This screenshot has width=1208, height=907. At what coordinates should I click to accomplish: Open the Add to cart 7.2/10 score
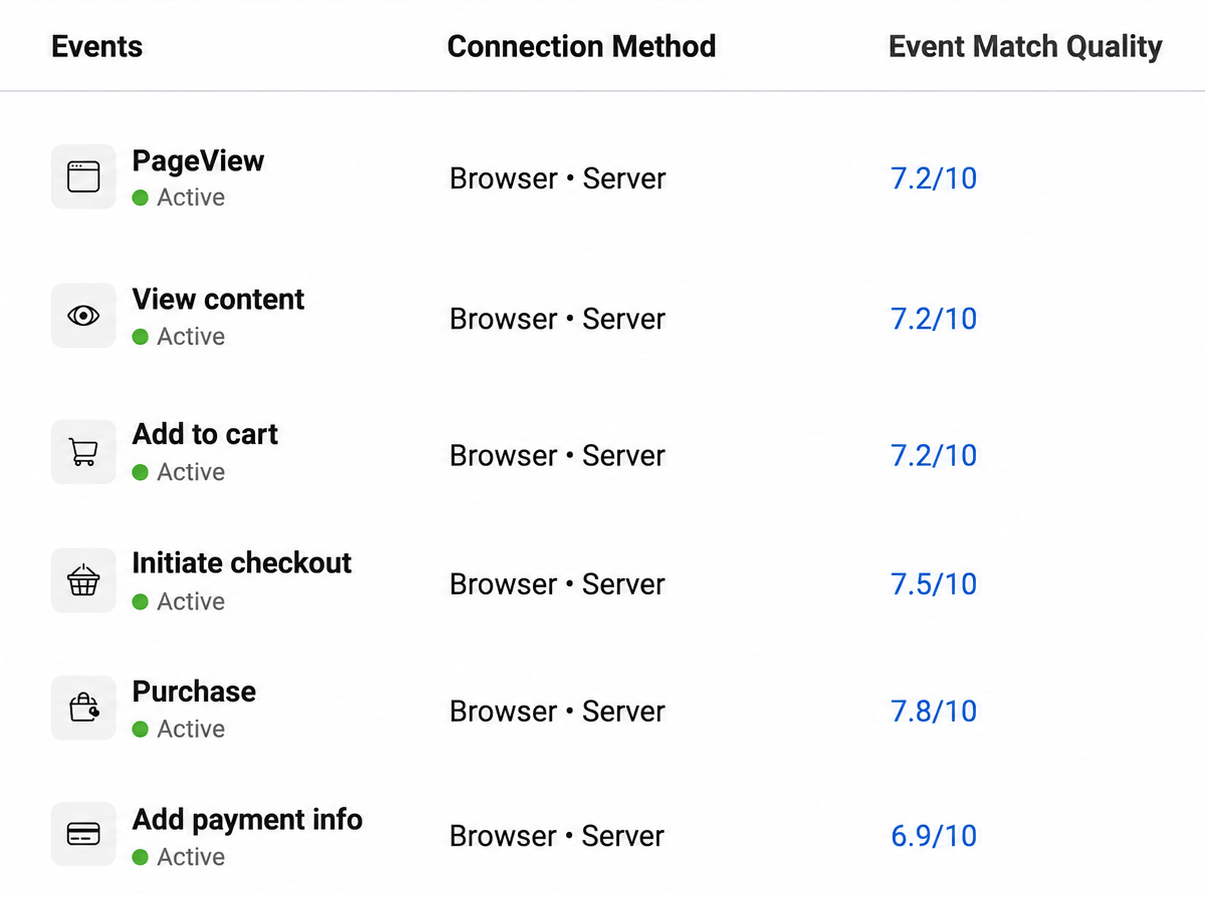[933, 456]
